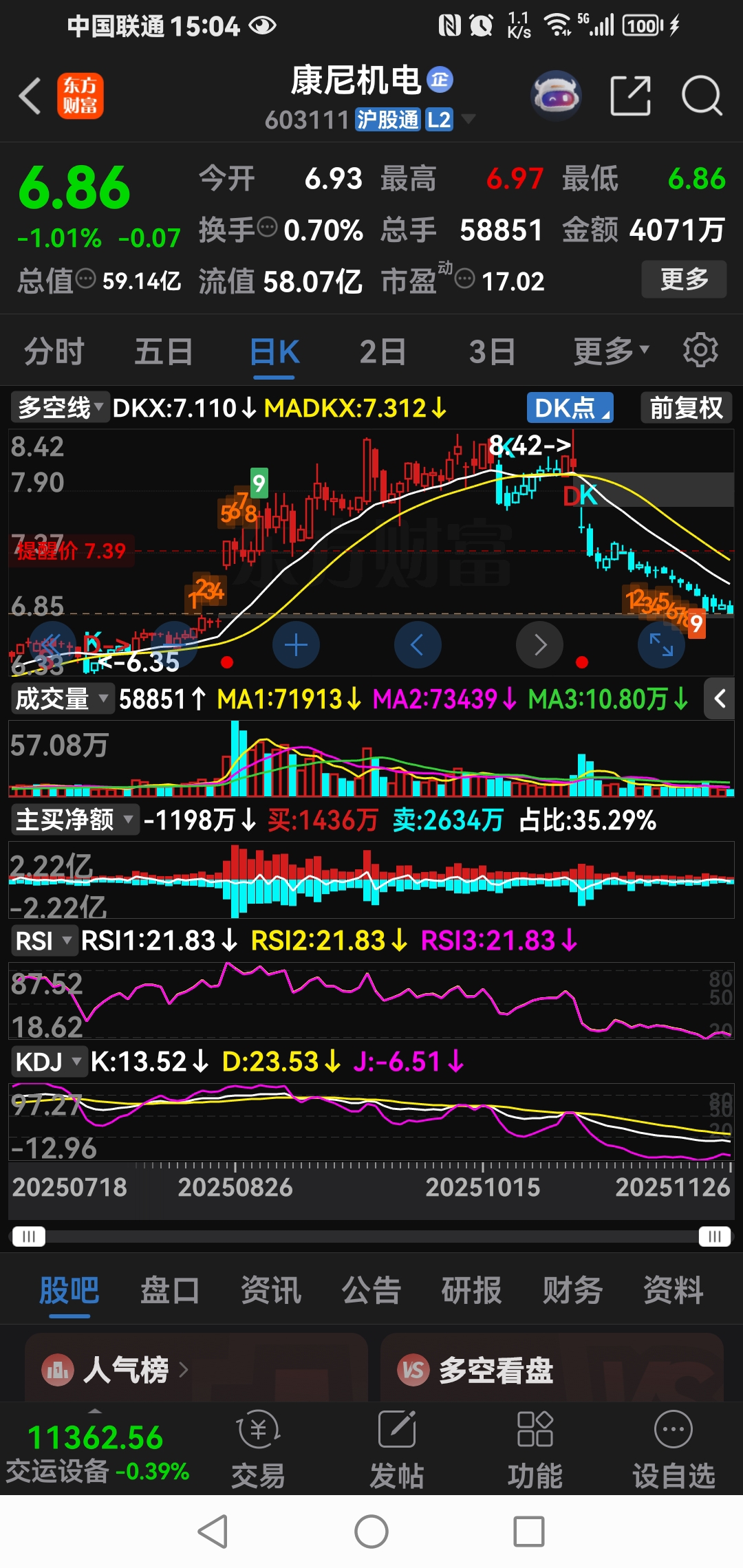743x1568 pixels.
Task: Tap 设自选 add to watchlist
Action: 674,1448
